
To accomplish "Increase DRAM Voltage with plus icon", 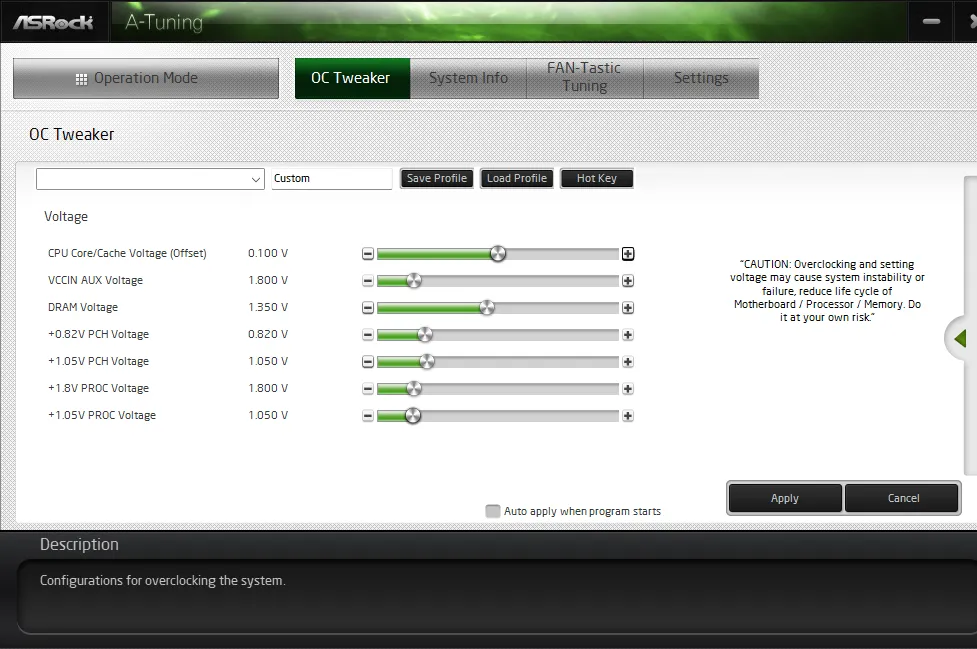I will [x=627, y=308].
